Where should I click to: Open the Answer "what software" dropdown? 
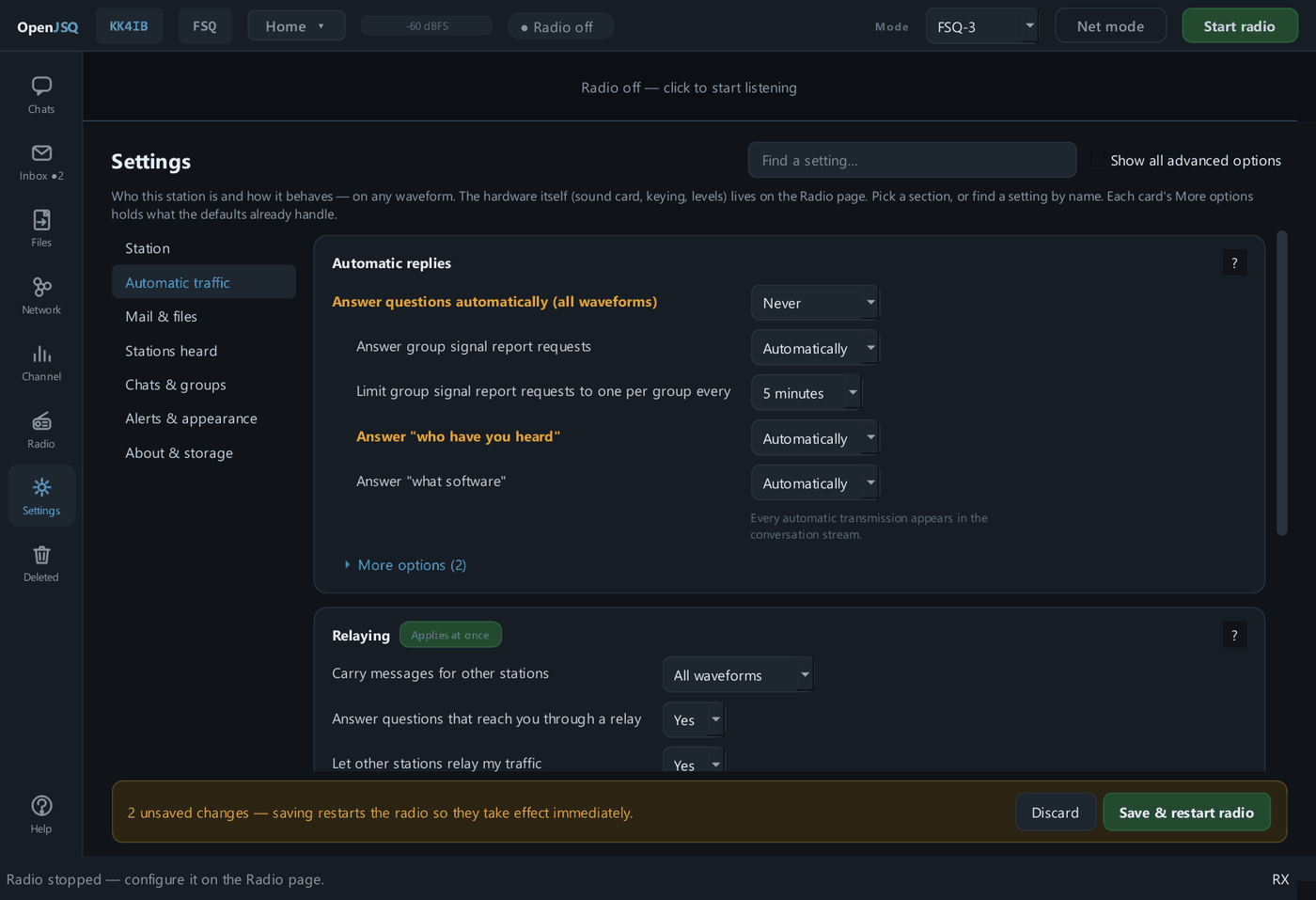tap(815, 483)
